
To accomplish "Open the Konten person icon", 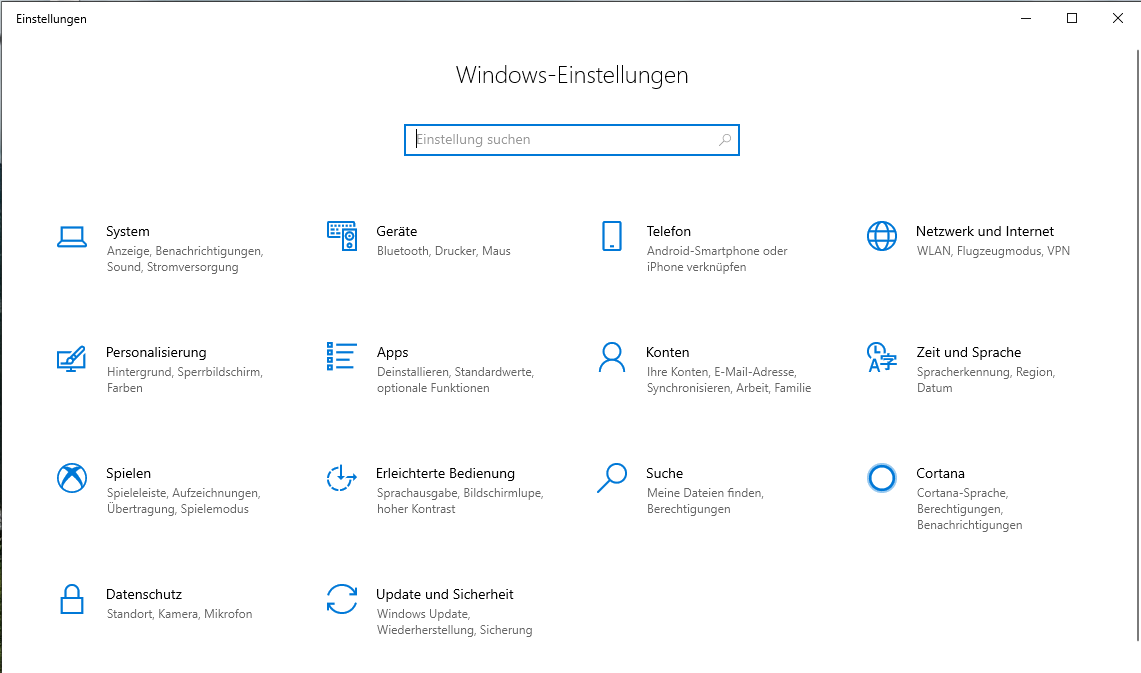I will 612,357.
